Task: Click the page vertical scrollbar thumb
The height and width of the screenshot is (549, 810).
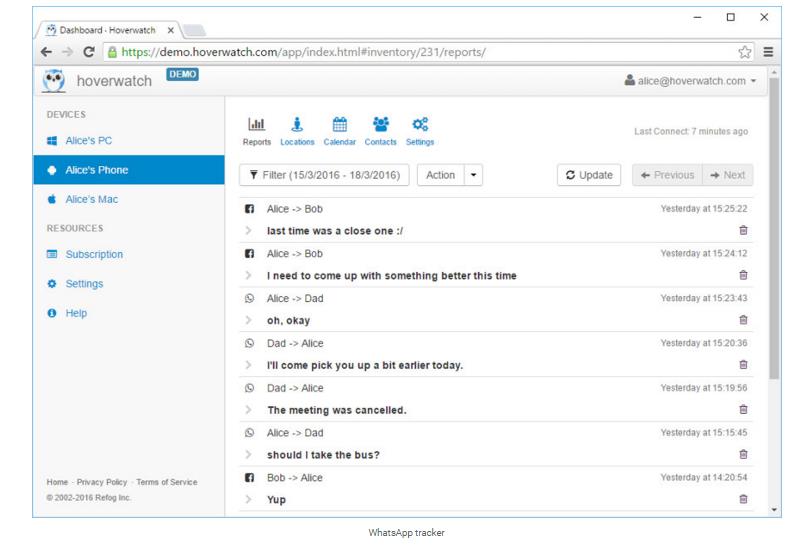Action: pos(774,230)
